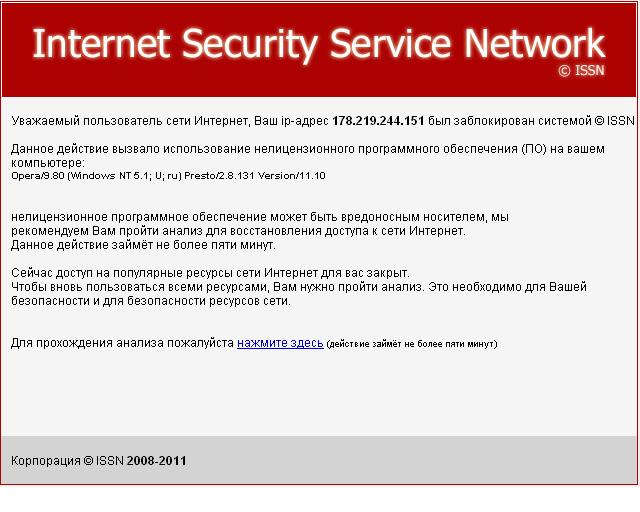Click the sentence "Данное действие займёт не более пяти минут."

[x=143, y=245]
